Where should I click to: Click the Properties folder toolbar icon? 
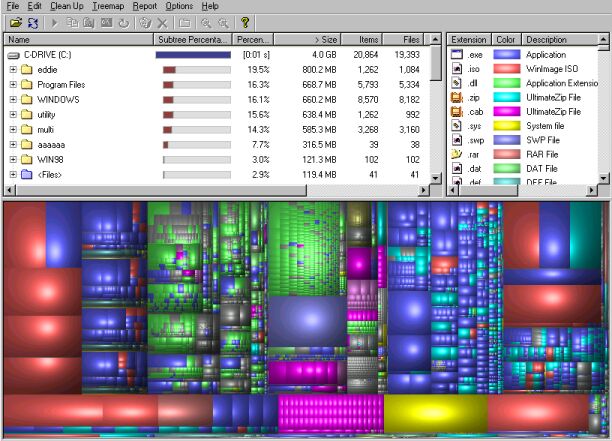[x=185, y=23]
